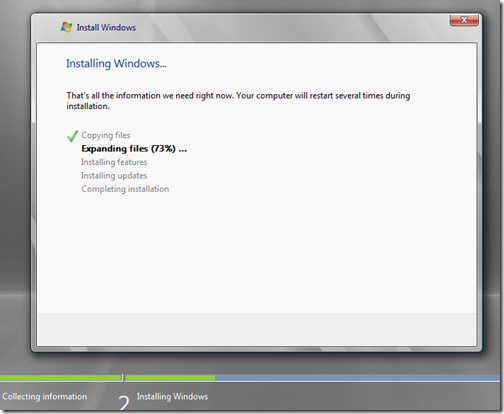Click the step number 2 indicator
This screenshot has width=504, height=414.
click(x=124, y=402)
